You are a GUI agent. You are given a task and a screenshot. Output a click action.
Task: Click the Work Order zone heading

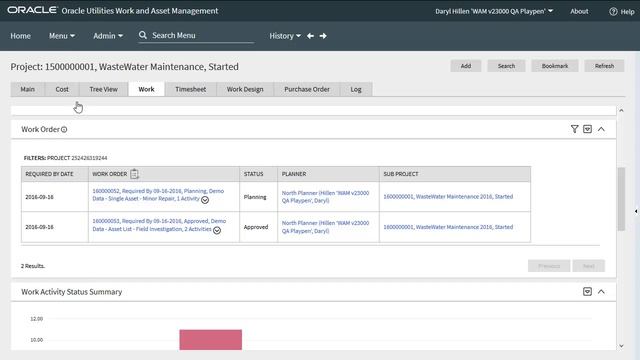(40, 129)
